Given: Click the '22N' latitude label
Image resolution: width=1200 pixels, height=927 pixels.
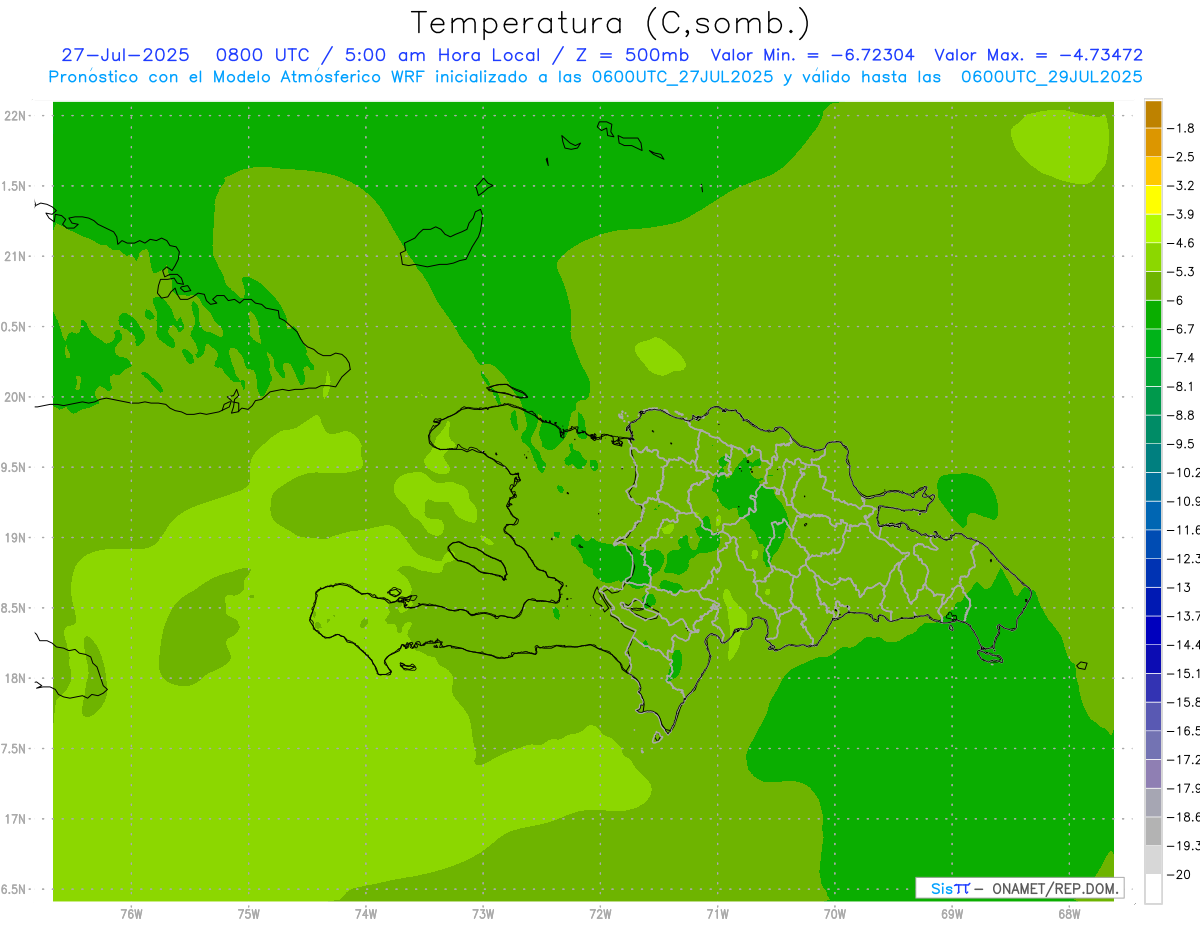Looking at the screenshot, I should 16,116.
